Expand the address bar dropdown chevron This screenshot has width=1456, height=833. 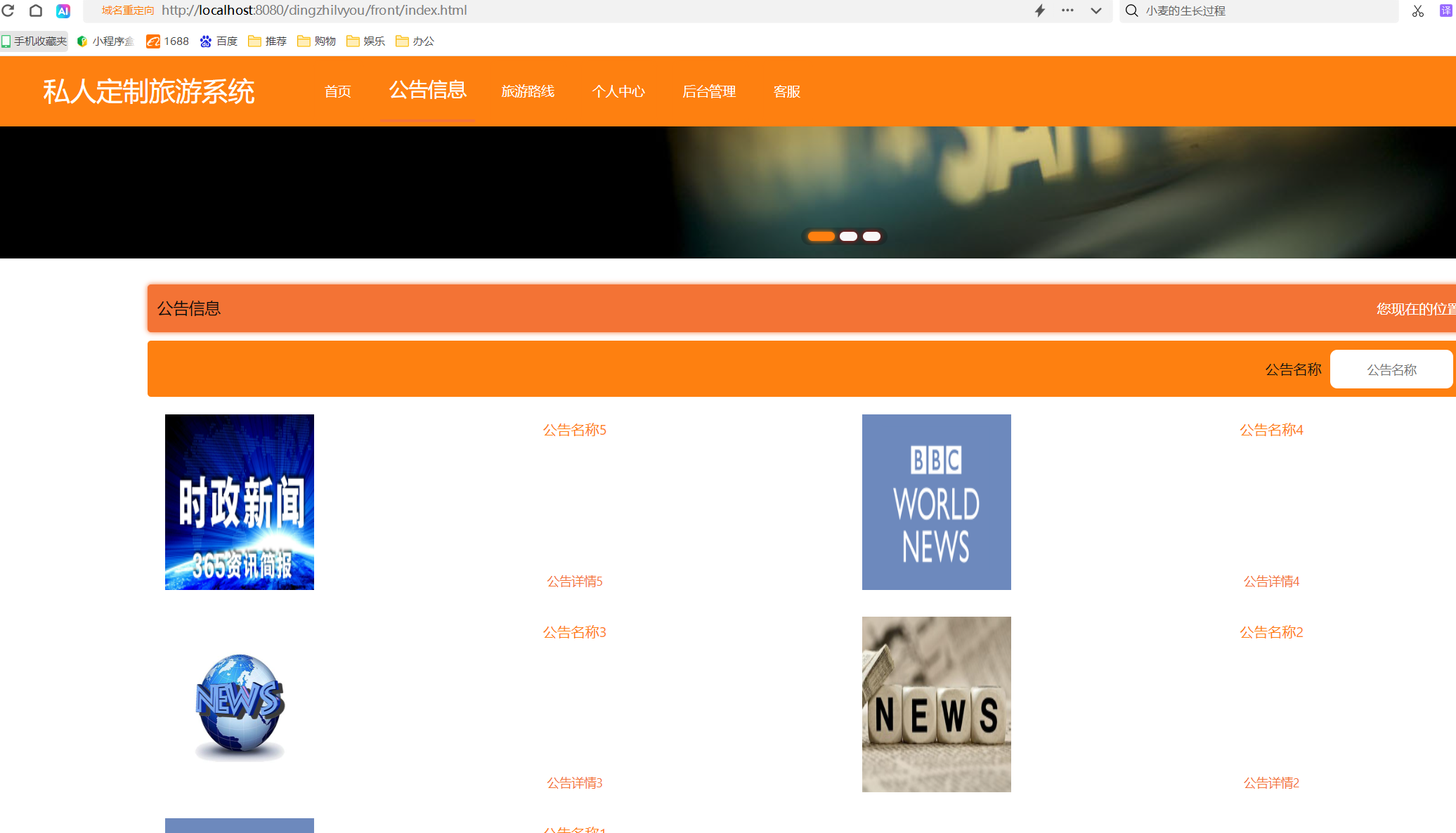click(1096, 11)
